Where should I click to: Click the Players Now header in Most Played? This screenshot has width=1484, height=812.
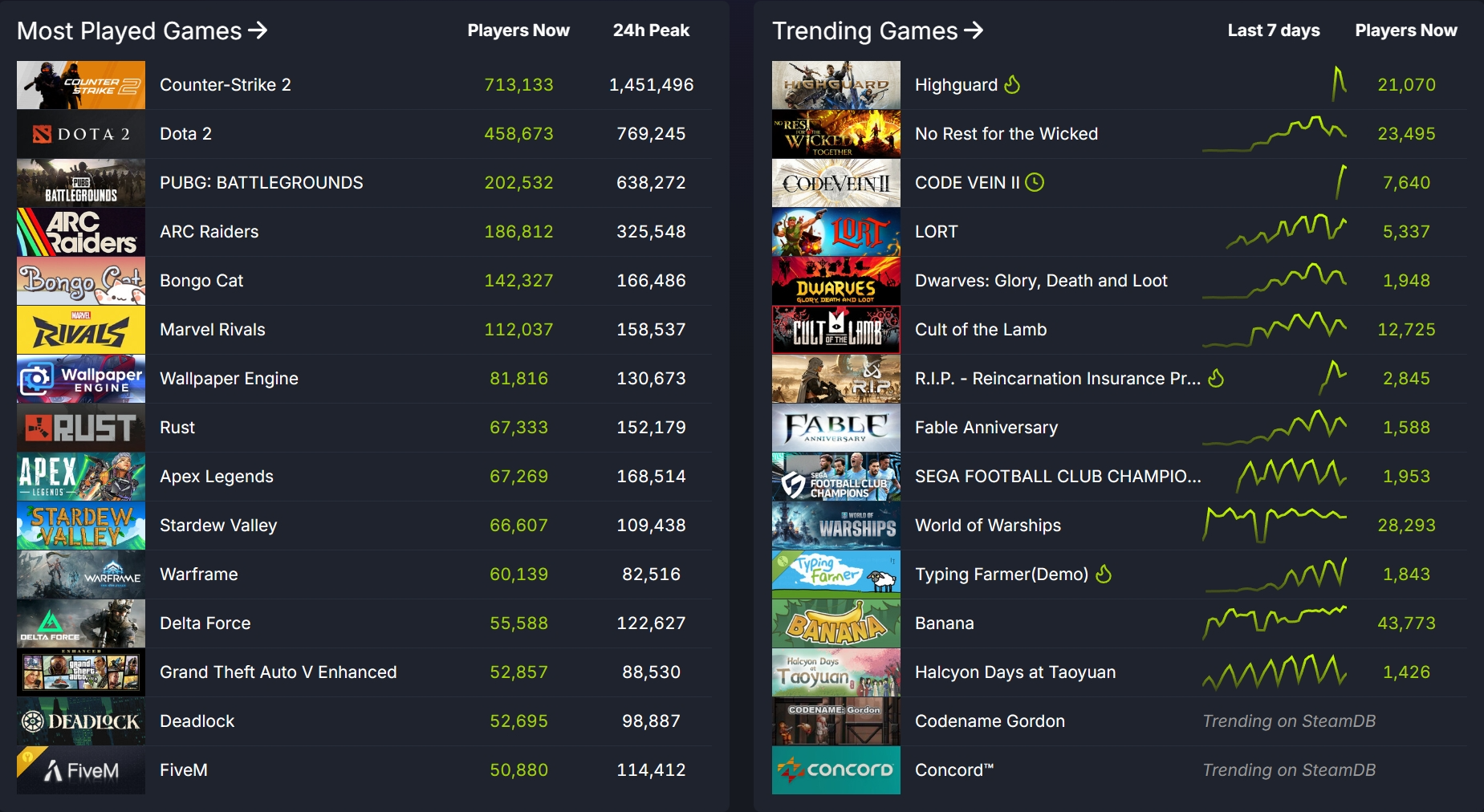pyautogui.click(x=518, y=30)
